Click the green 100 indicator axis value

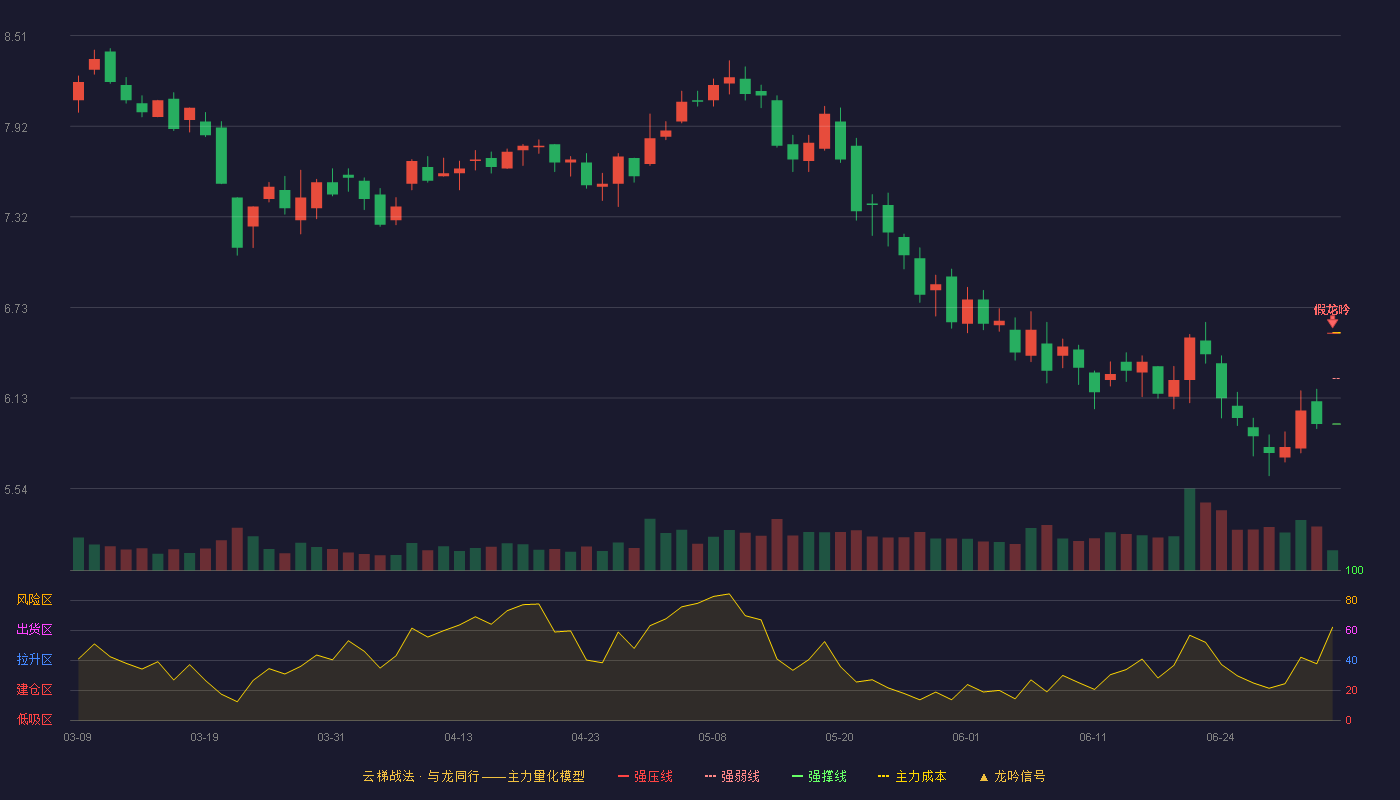pyautogui.click(x=1354, y=570)
